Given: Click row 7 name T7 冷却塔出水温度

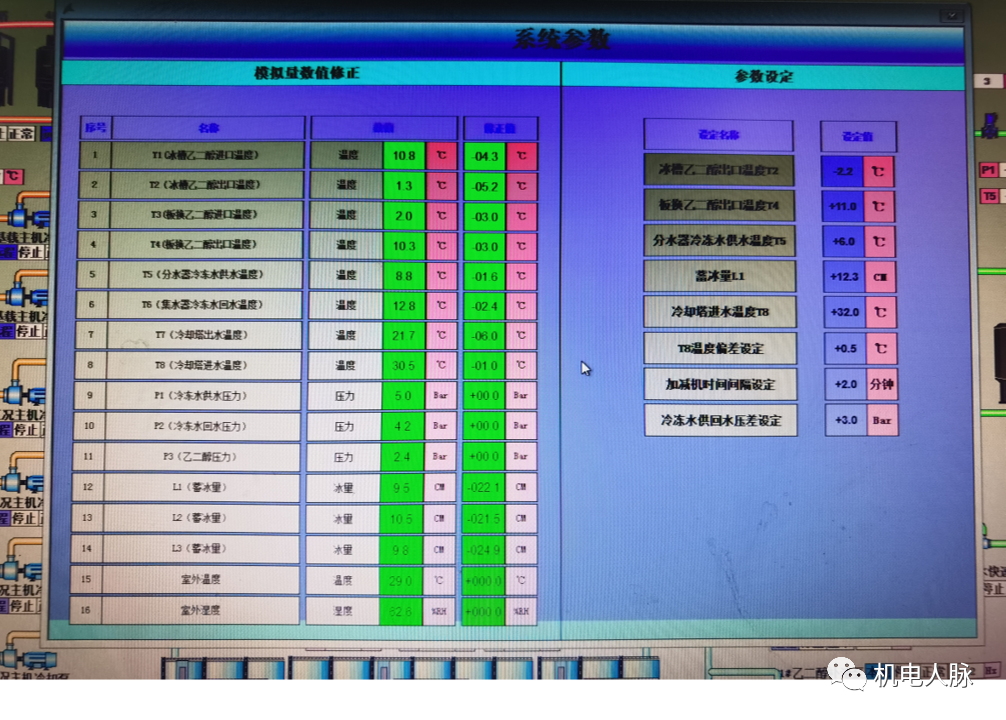Looking at the screenshot, I should [x=203, y=335].
